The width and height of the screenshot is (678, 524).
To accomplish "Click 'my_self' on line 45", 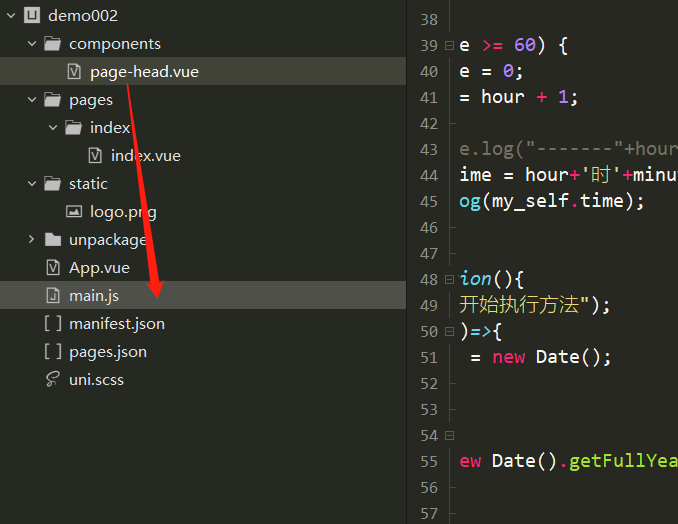I will coord(530,201).
